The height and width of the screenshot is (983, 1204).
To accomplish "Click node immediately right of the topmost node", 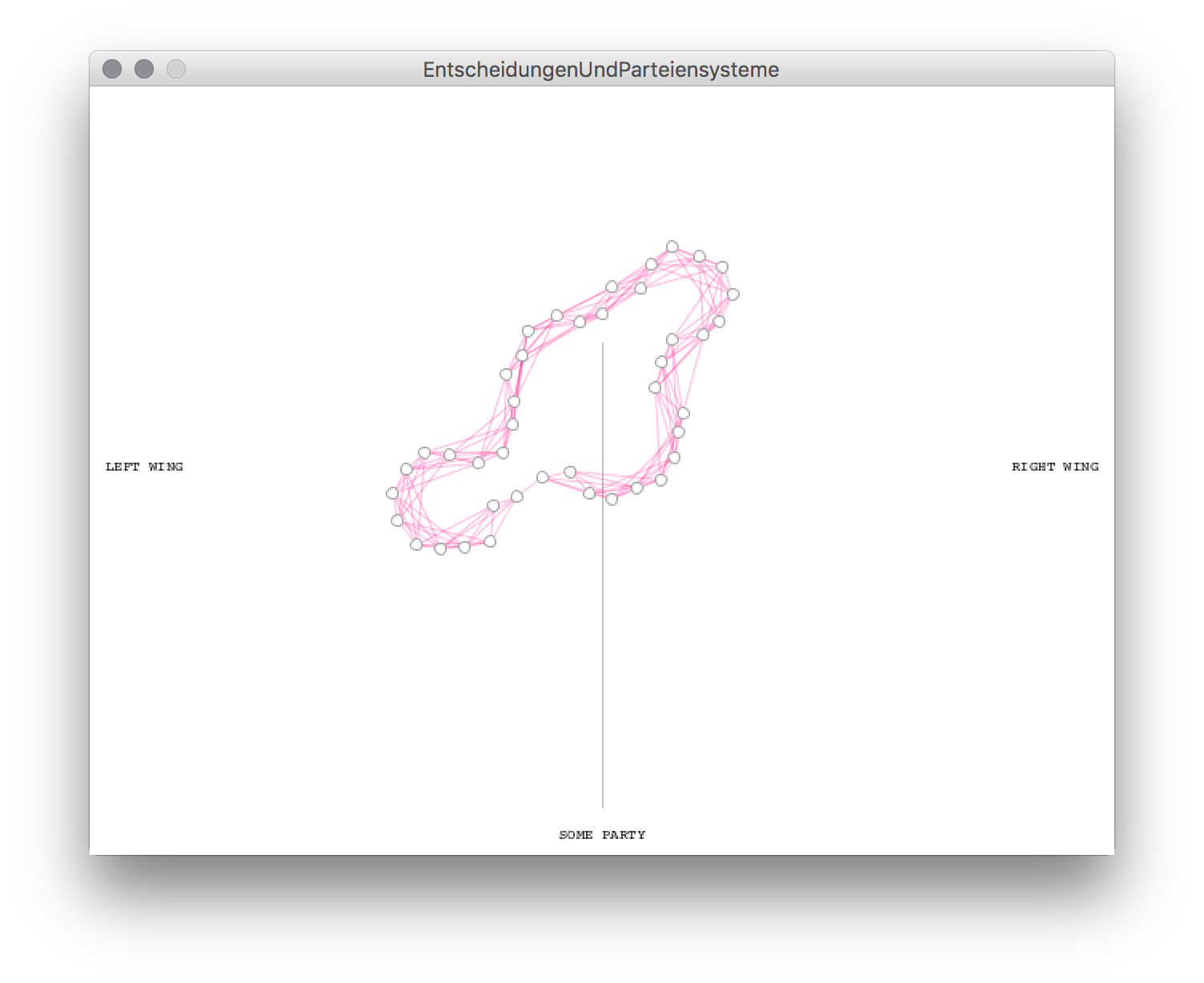I will 699,256.
